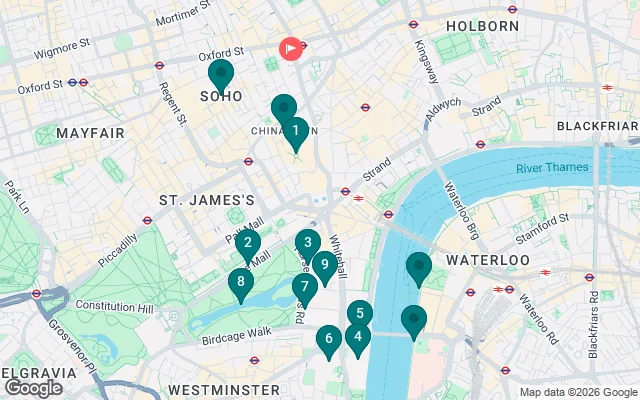Screen dimensions: 640x400
Task: Click the Underground station icon on Kingsway
Action: [x=413, y=24]
